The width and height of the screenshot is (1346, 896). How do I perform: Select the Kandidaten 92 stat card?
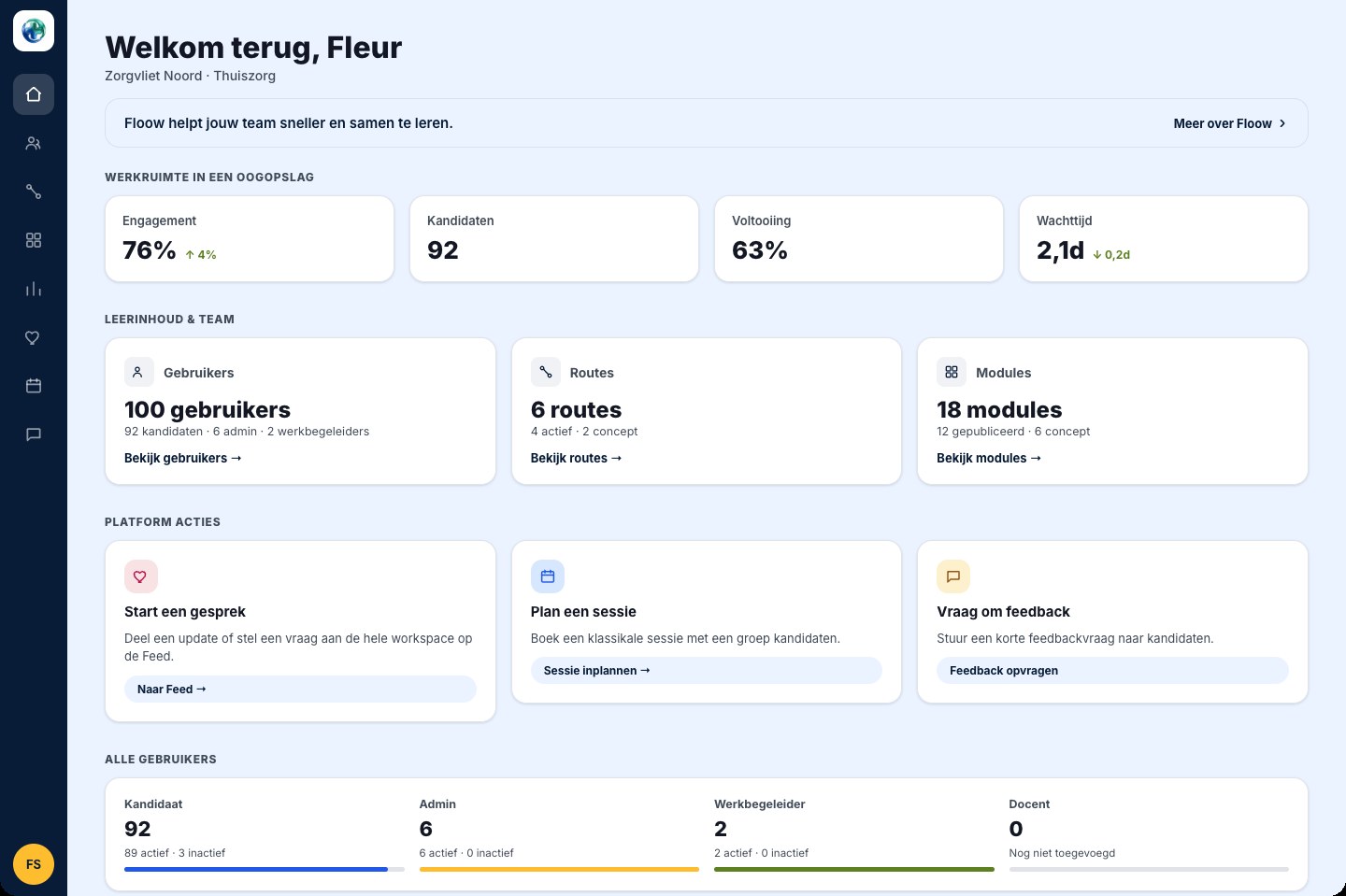pyautogui.click(x=554, y=238)
